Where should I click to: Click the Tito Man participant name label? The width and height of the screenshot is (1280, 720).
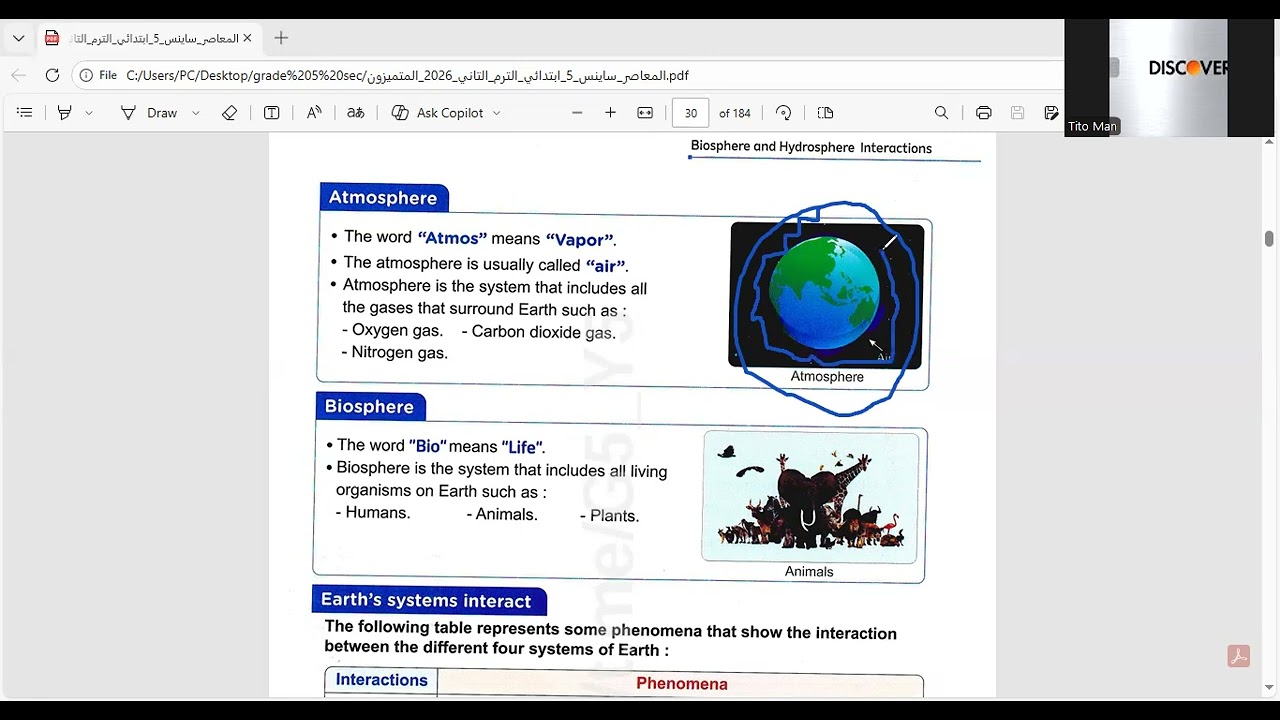click(1092, 127)
